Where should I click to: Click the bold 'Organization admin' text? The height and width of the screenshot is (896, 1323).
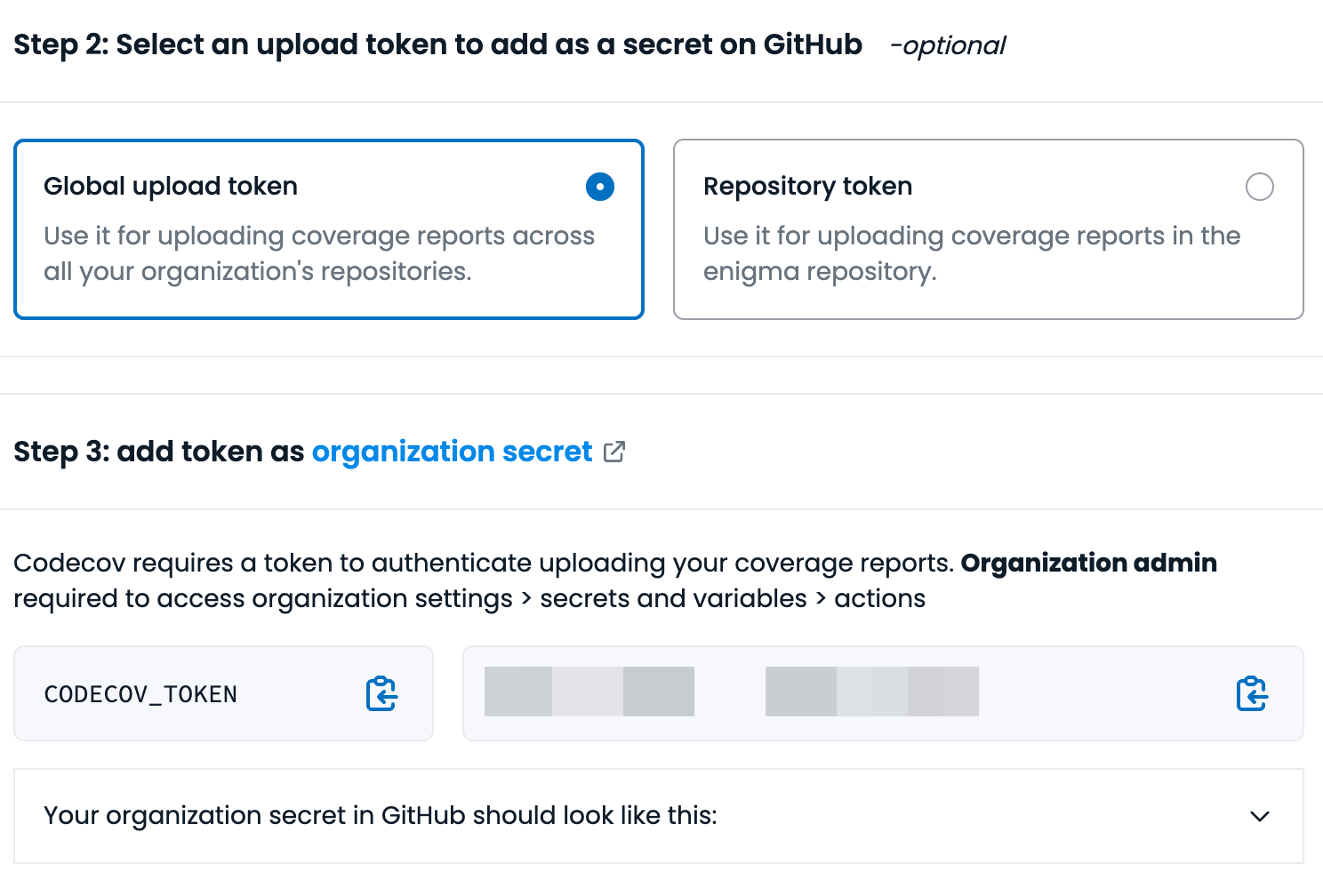click(1088, 563)
